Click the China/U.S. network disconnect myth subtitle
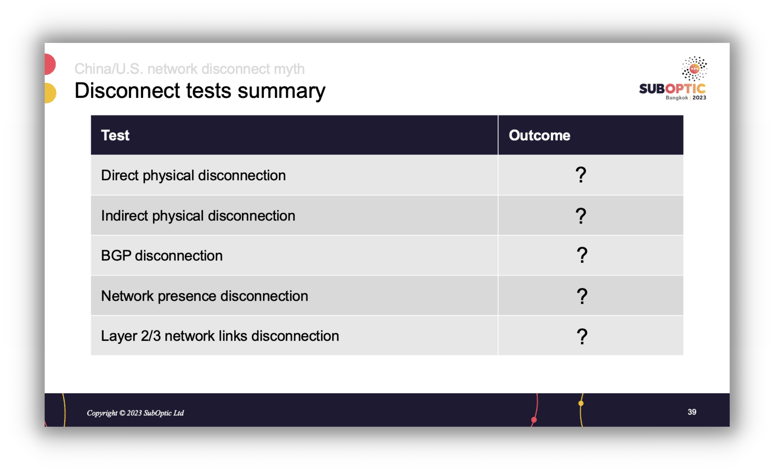 [x=189, y=69]
